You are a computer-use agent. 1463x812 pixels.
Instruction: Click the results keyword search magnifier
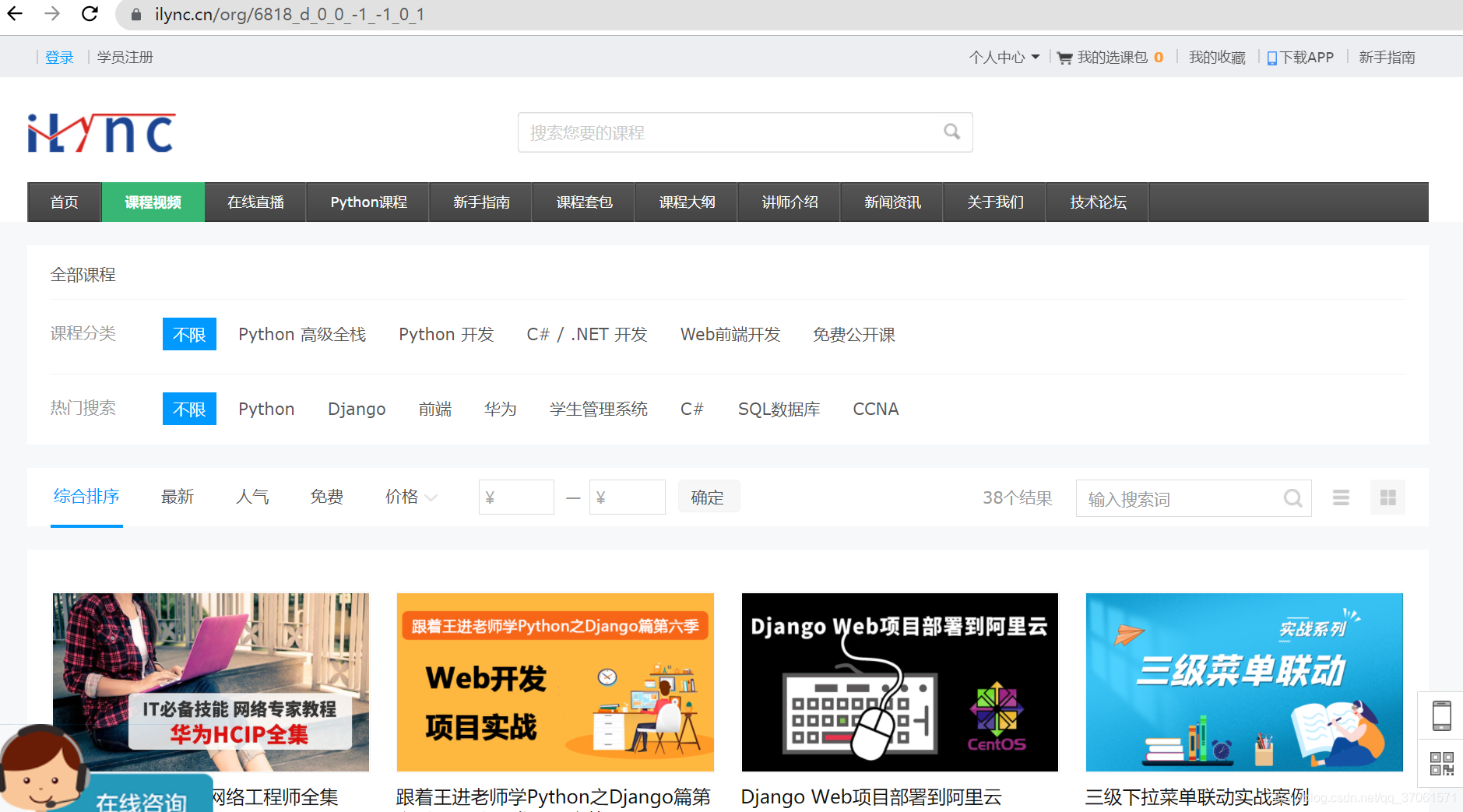pyautogui.click(x=1292, y=498)
